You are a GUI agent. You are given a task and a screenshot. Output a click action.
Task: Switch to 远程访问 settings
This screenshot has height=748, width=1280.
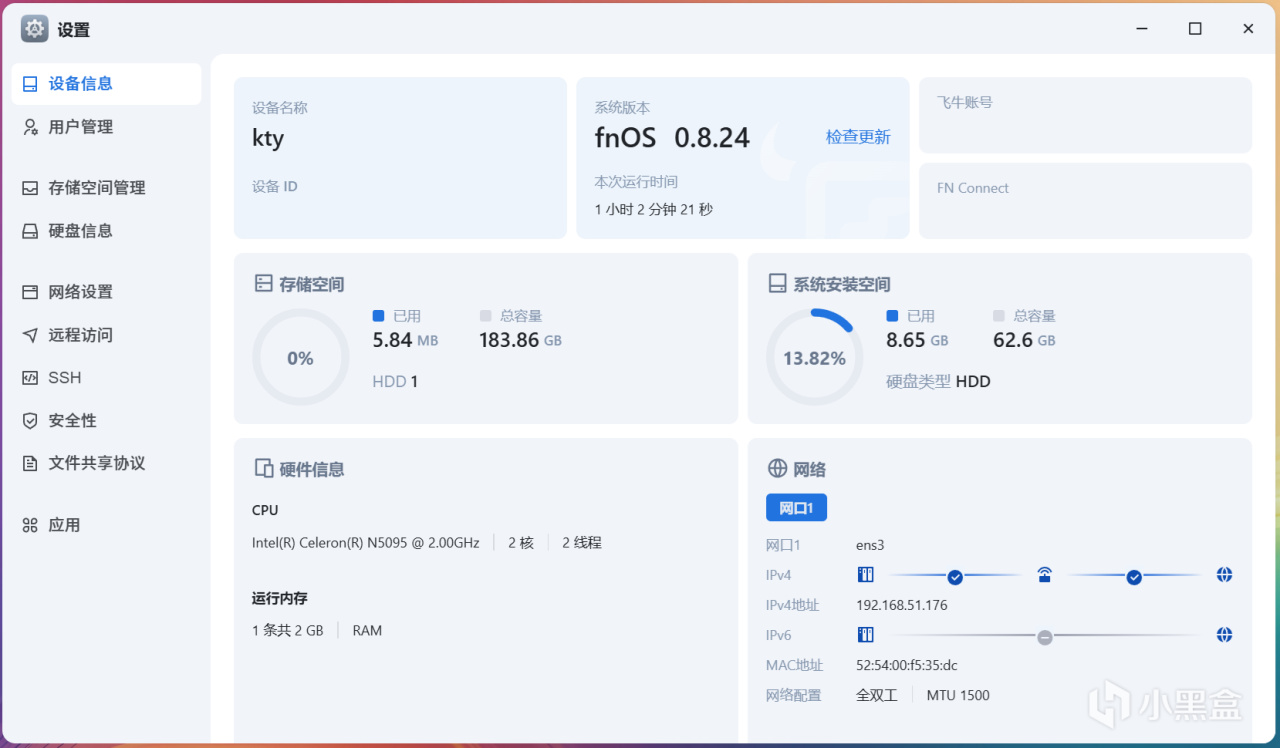(106, 335)
